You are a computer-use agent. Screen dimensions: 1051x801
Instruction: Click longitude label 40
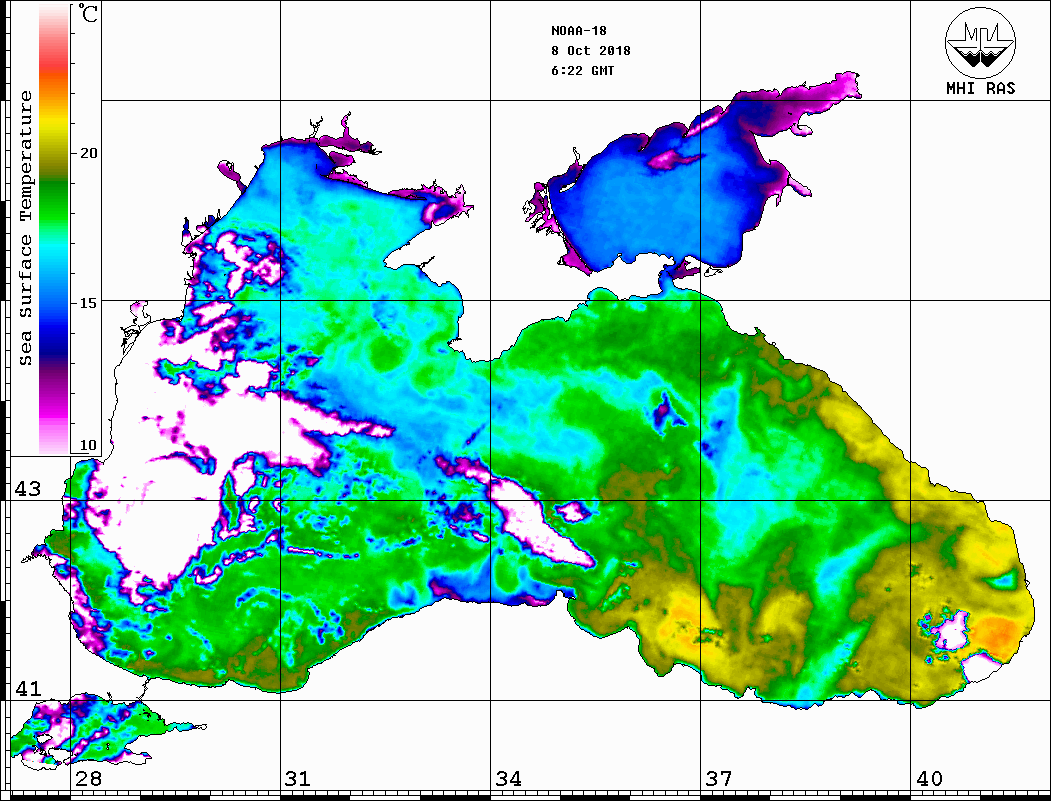(x=929, y=779)
